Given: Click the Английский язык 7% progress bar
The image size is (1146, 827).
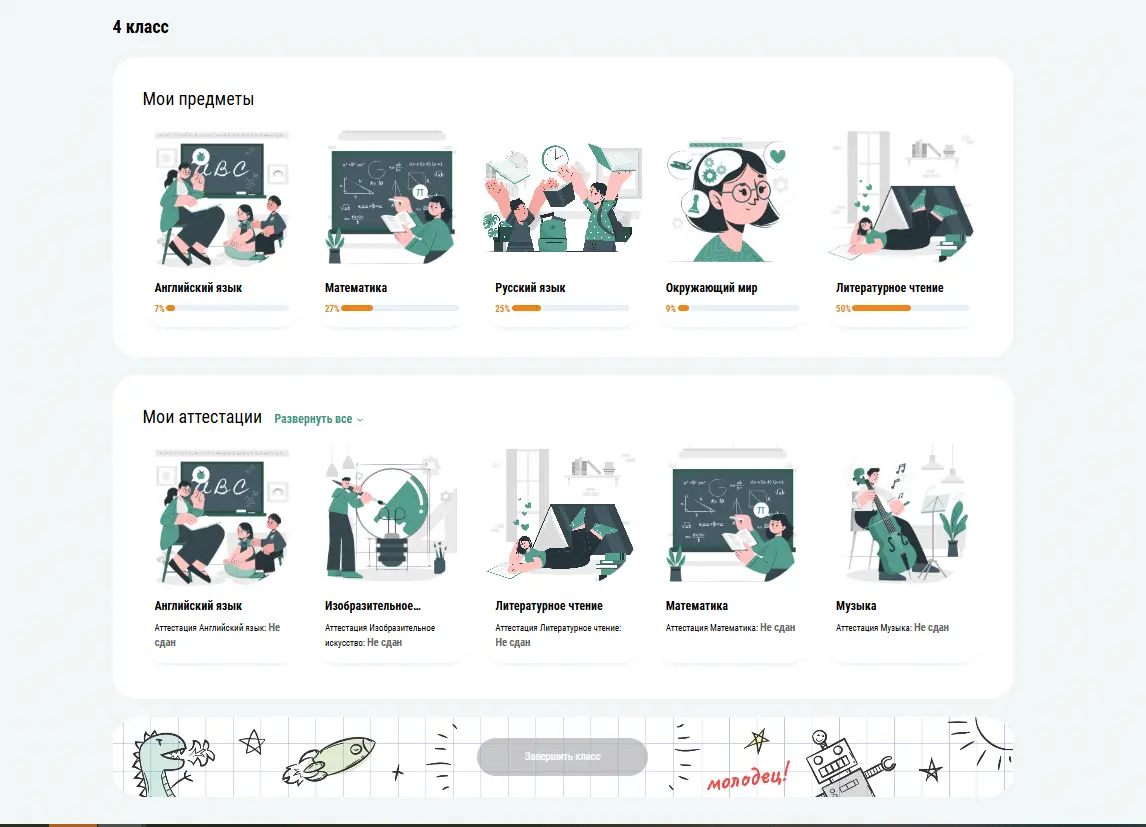Looking at the screenshot, I should [x=227, y=308].
